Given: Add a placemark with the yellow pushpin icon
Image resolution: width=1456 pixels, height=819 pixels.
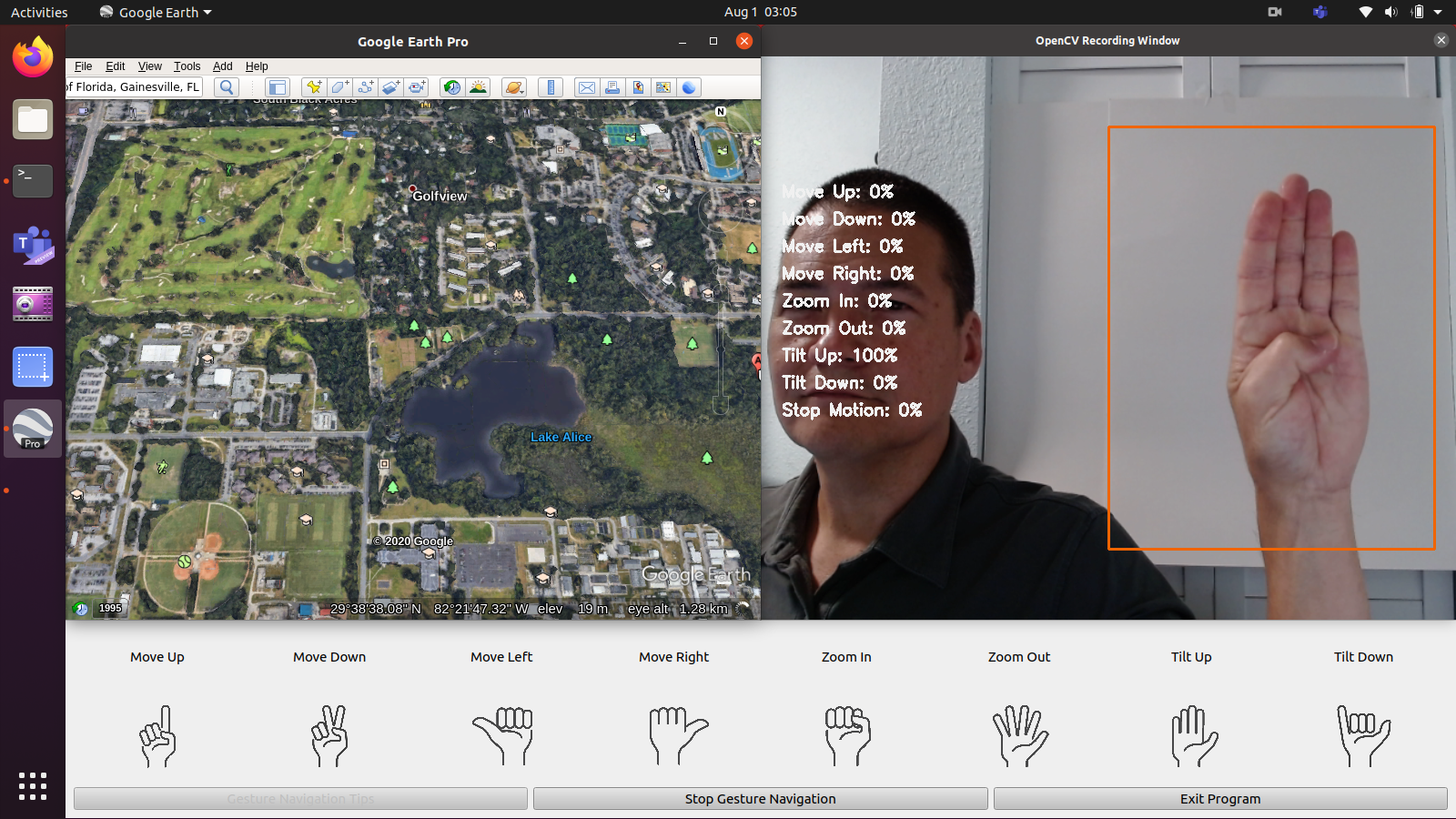Looking at the screenshot, I should 314,87.
